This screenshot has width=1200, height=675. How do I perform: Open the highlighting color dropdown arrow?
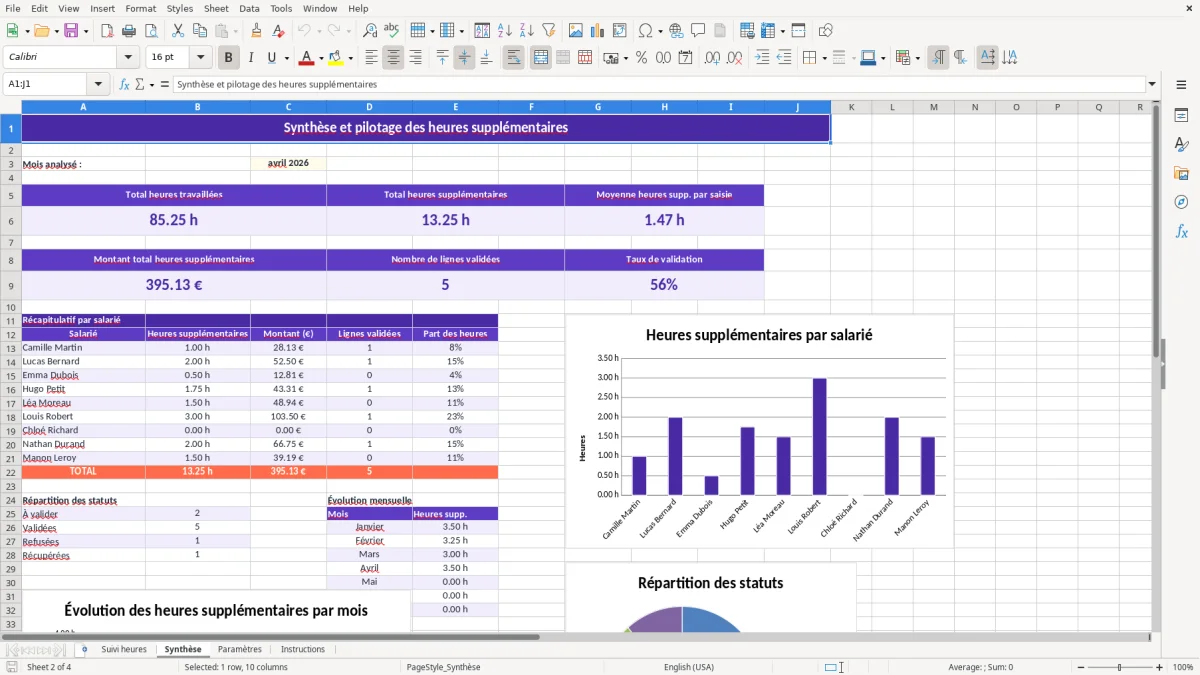click(x=349, y=58)
